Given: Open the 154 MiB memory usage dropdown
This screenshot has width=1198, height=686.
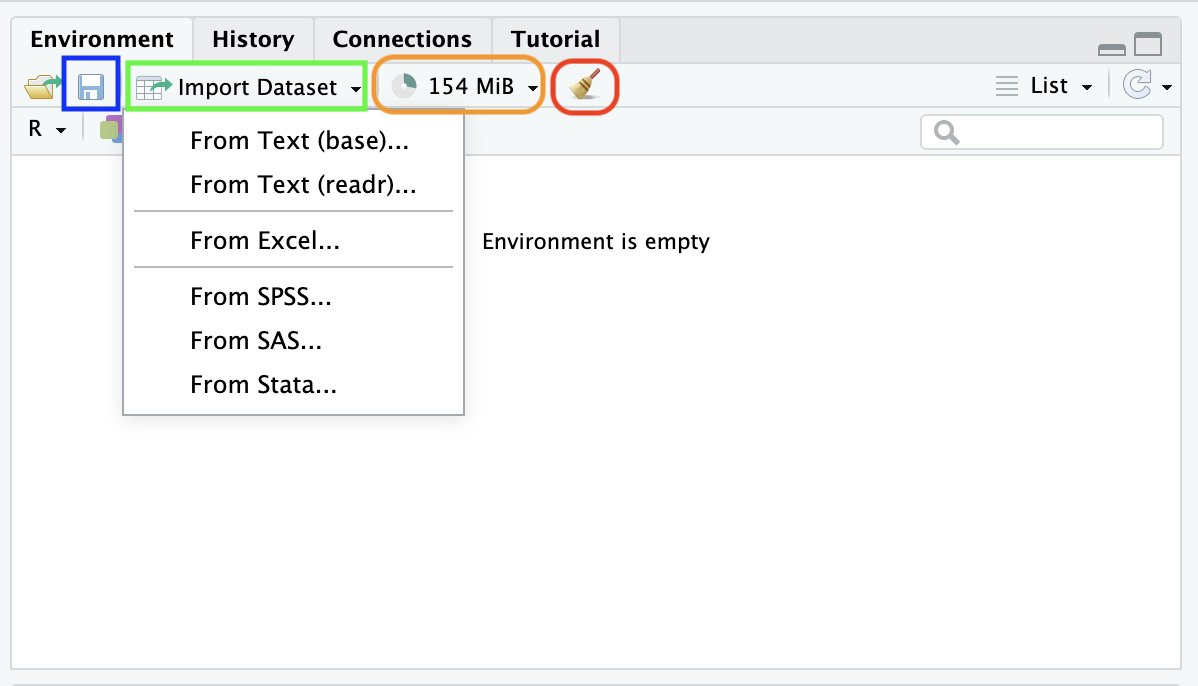Looking at the screenshot, I should [460, 87].
